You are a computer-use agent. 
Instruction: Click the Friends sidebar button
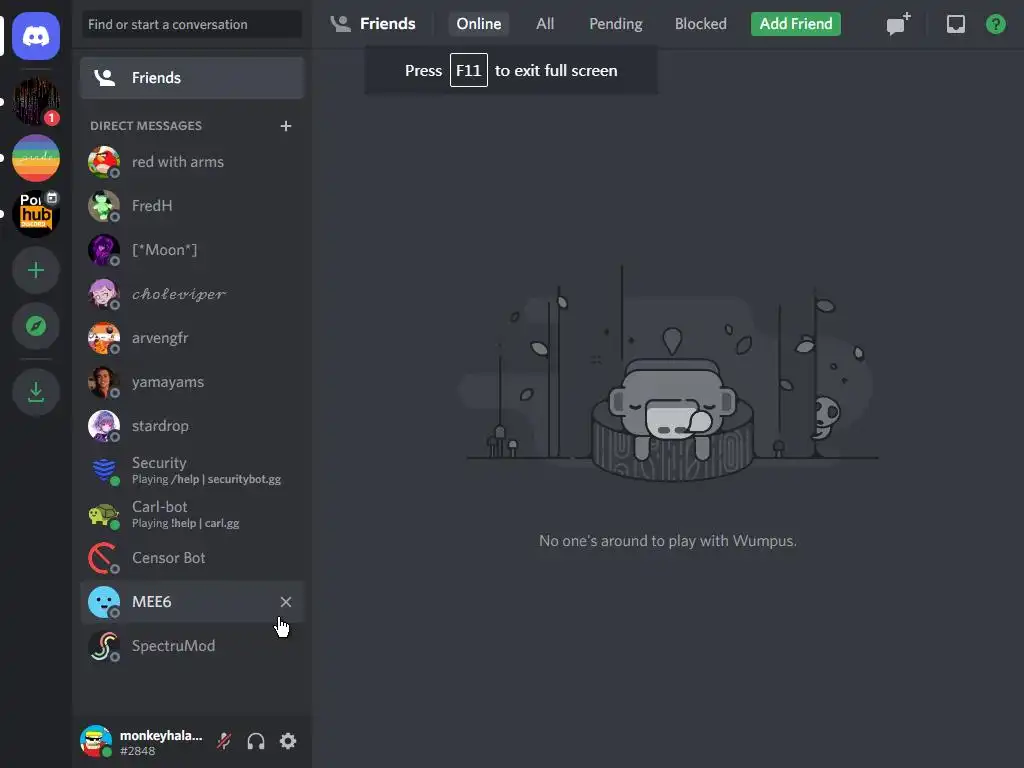[192, 78]
